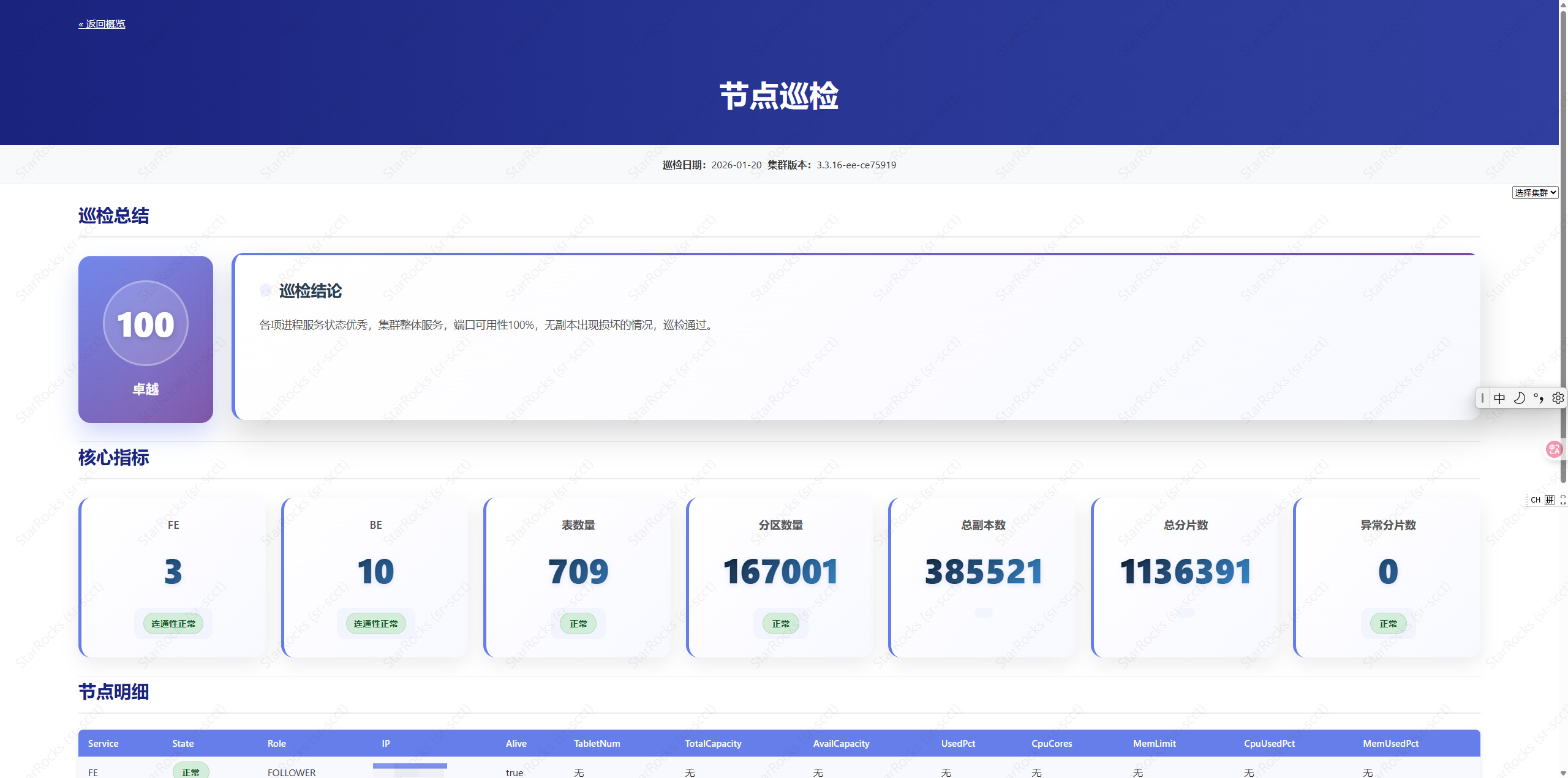Click the 拼 pinyin input method icon
Viewport: 1568px width, 778px height.
1550,500
